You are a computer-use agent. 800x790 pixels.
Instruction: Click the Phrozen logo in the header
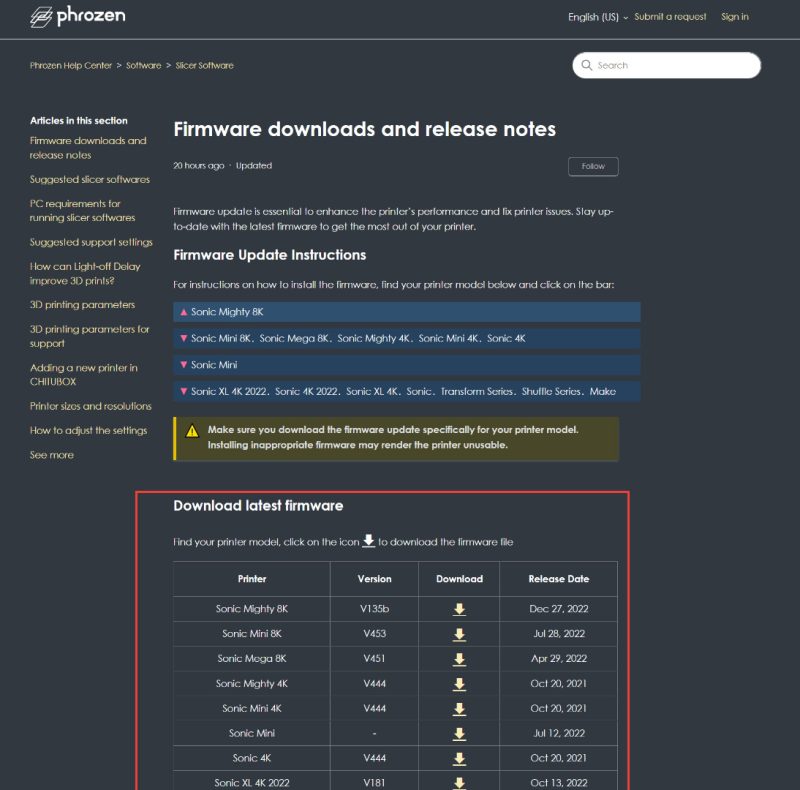point(78,17)
